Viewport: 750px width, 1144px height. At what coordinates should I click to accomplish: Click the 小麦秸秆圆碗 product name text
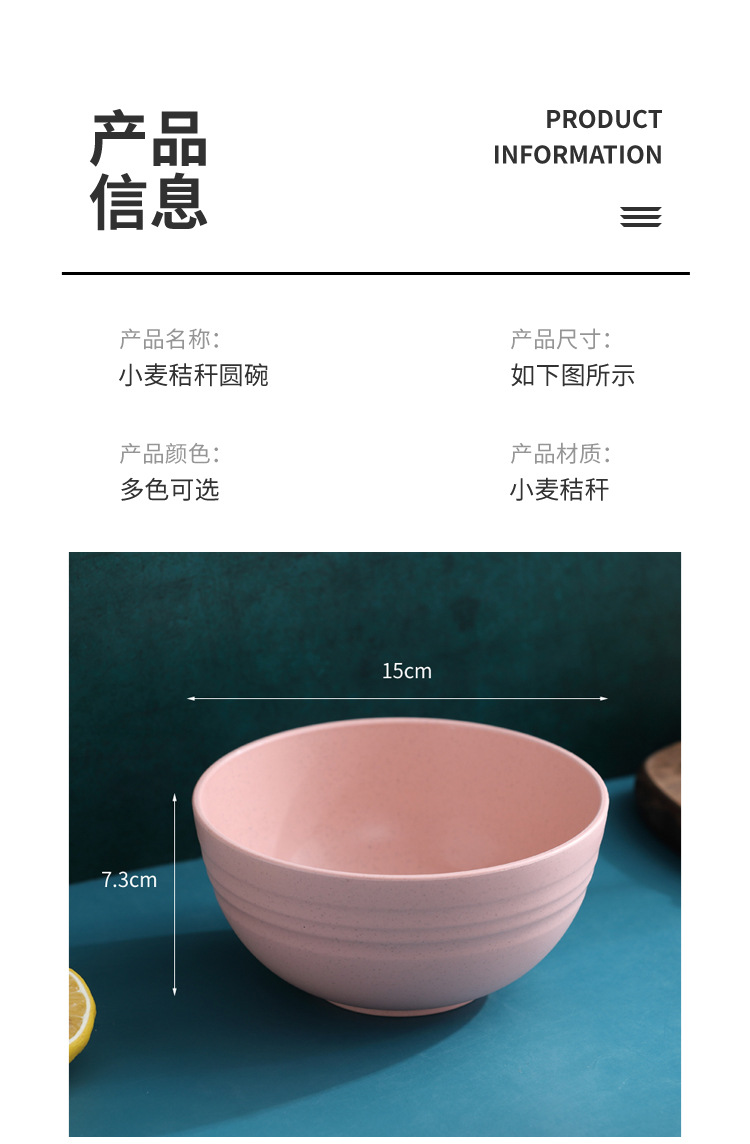193,375
